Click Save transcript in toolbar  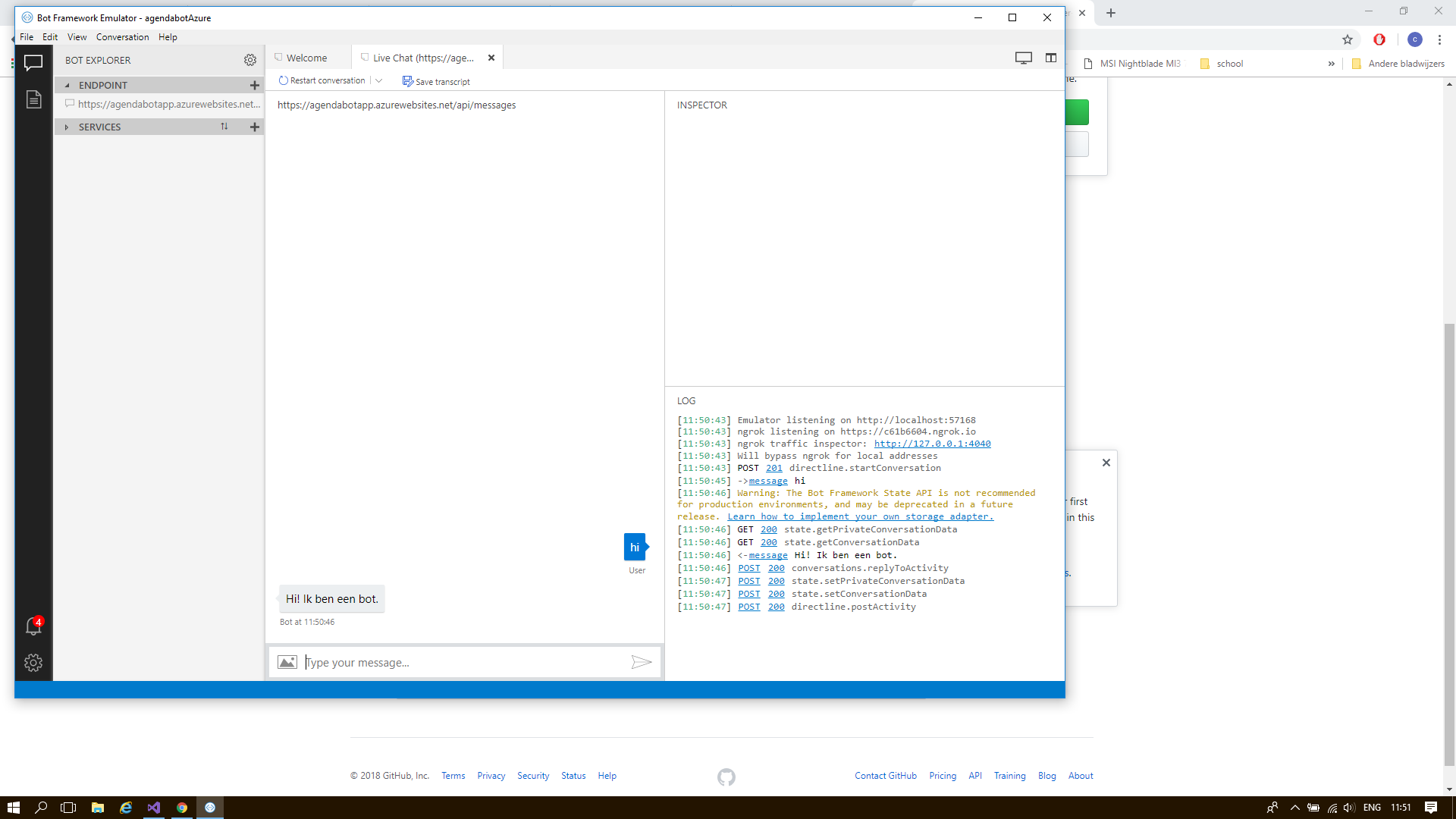pyautogui.click(x=436, y=81)
